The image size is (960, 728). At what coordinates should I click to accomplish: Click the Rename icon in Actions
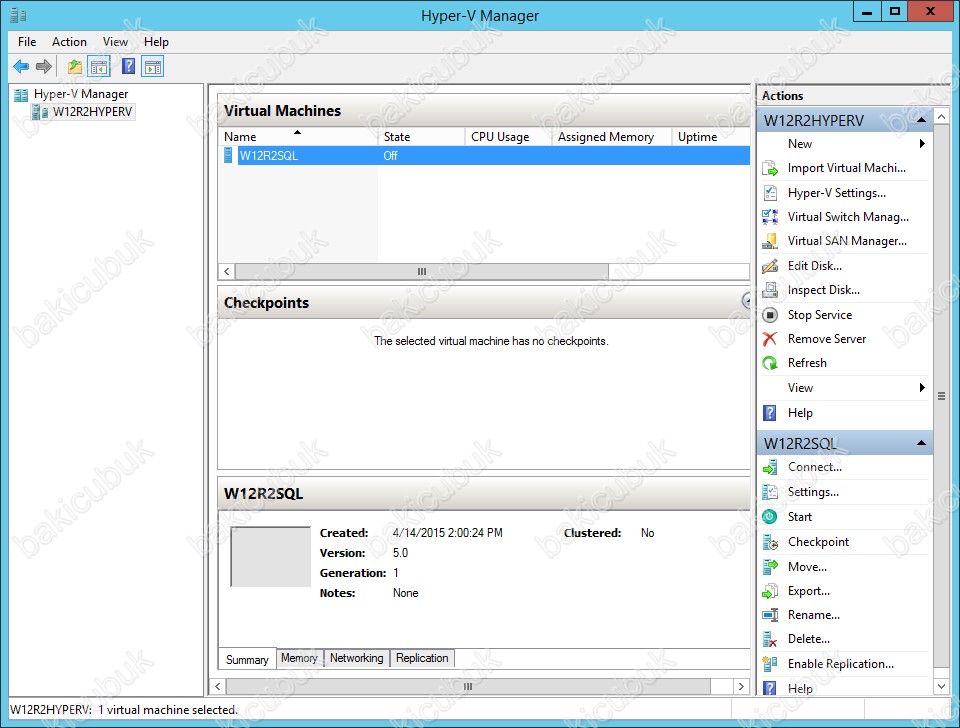tap(770, 615)
